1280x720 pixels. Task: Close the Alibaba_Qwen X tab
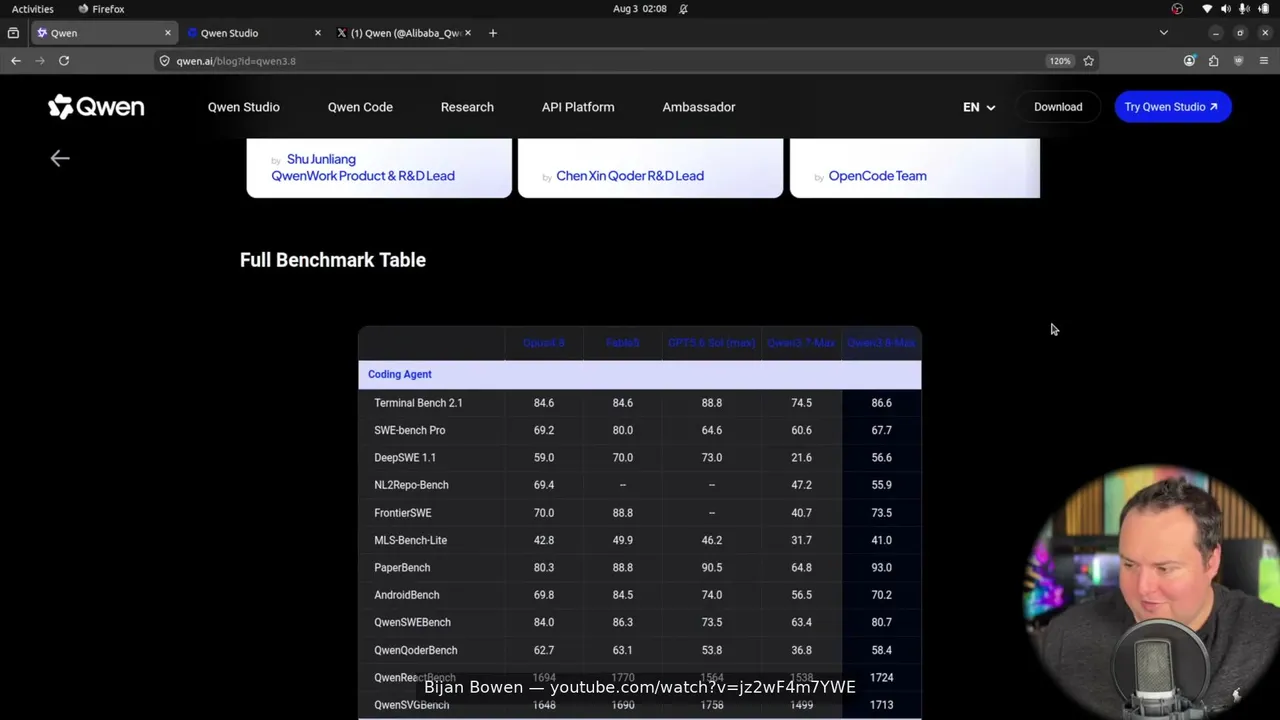pos(467,33)
